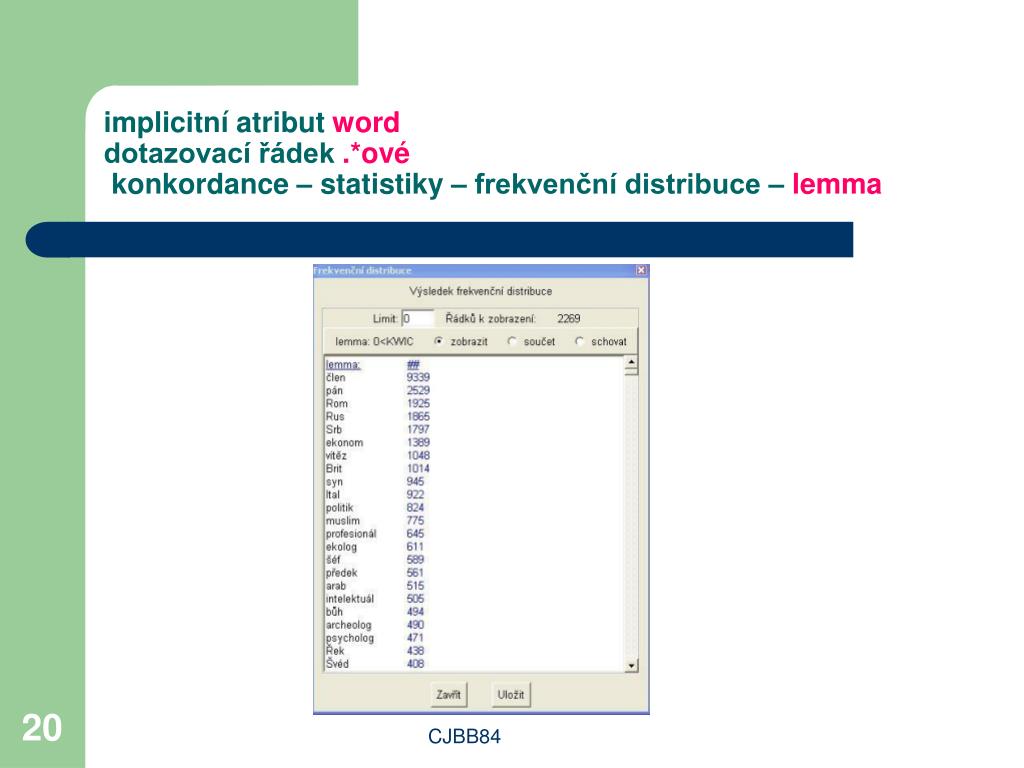Click the Limit input field

click(418, 319)
